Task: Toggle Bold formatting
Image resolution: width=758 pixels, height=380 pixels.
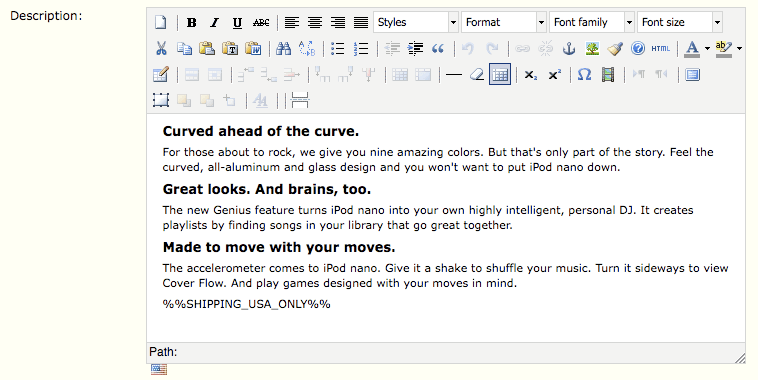Action: 191,22
